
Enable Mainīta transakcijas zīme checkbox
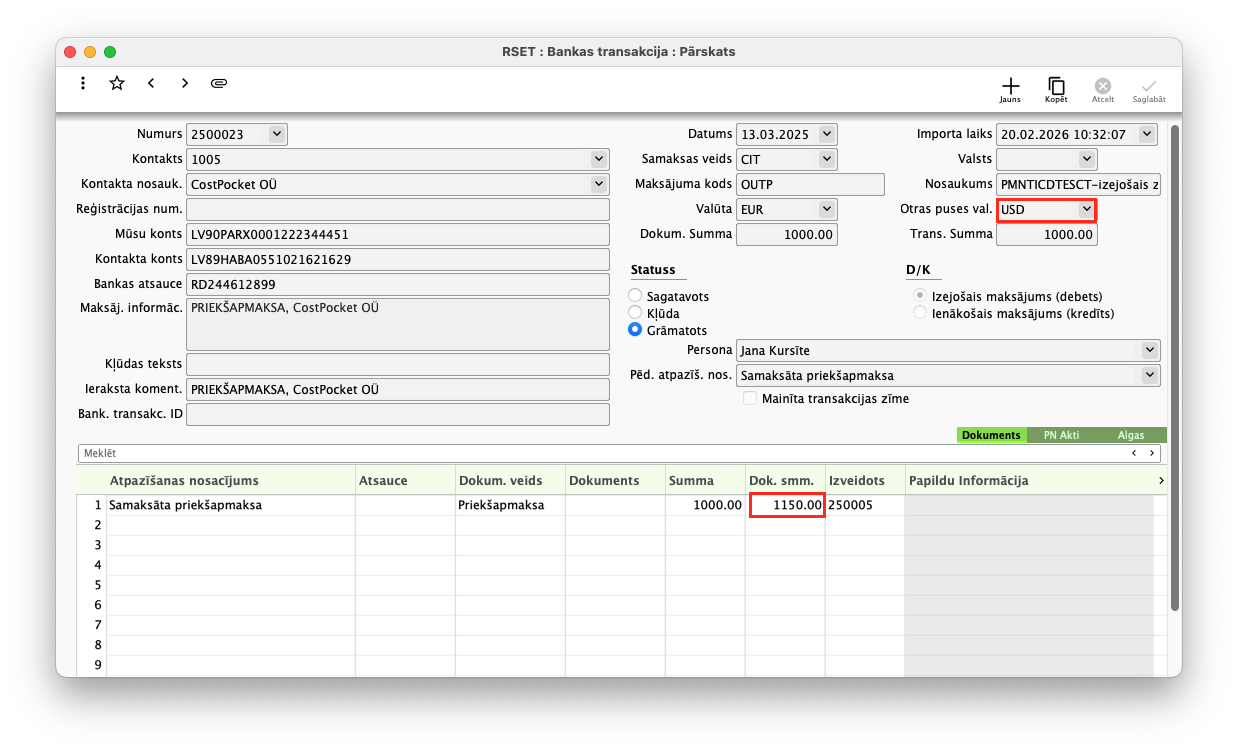tap(750, 398)
